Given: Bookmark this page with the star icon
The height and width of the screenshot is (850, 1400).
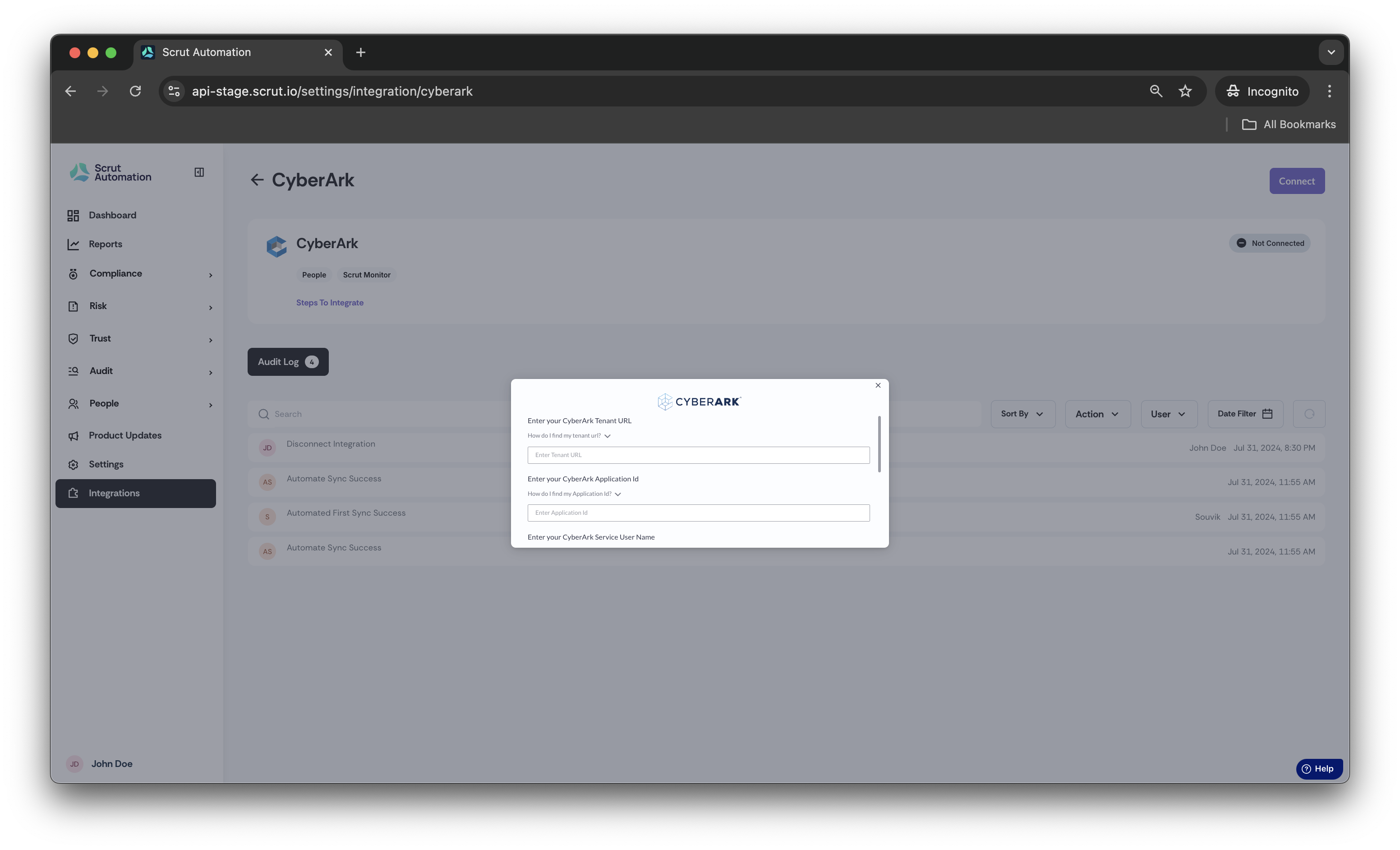Looking at the screenshot, I should pyautogui.click(x=1185, y=91).
